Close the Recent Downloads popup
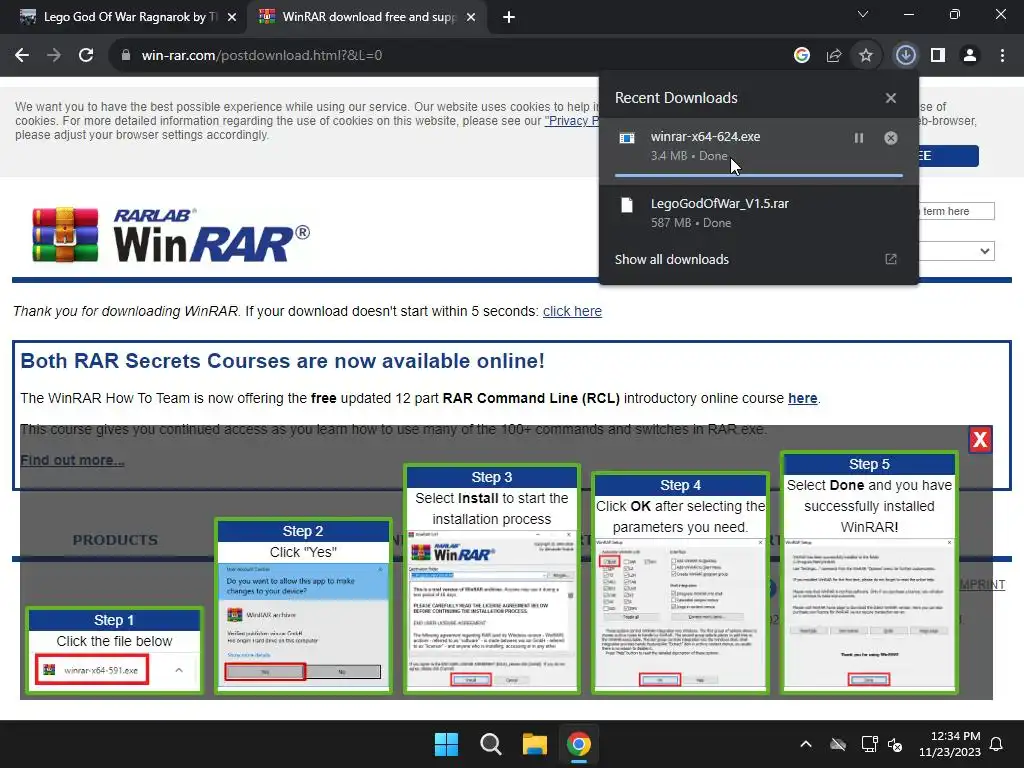 (x=891, y=98)
